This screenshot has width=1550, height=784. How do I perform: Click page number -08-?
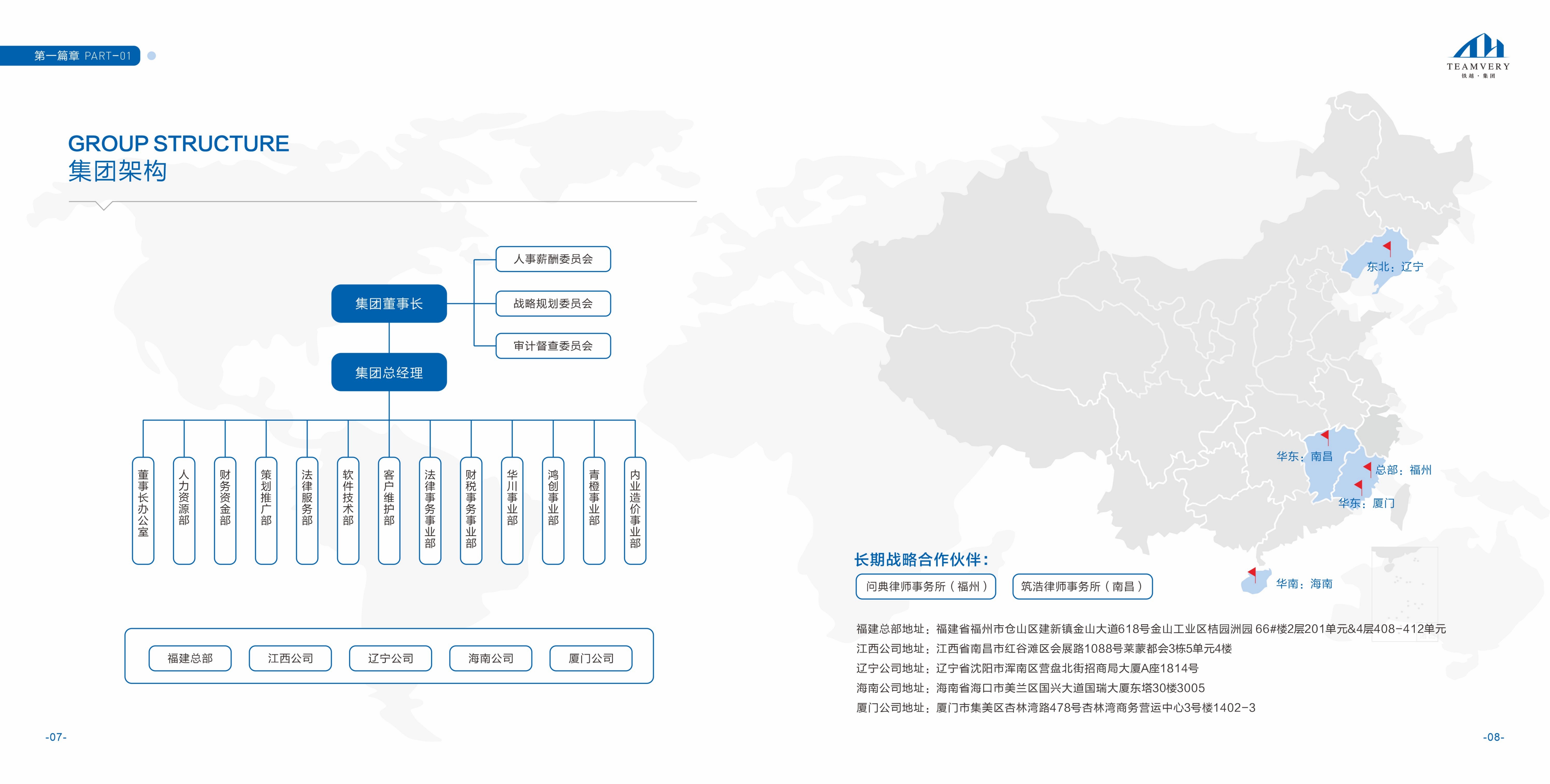1493,737
